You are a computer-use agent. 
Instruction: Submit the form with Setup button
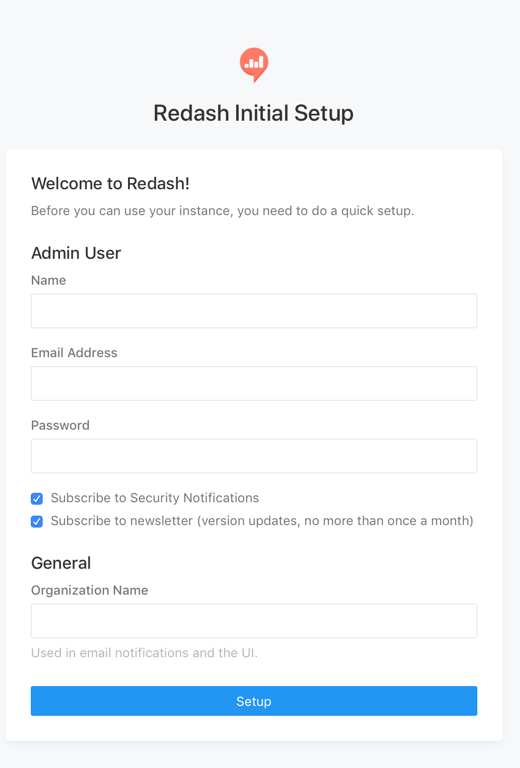tap(254, 701)
